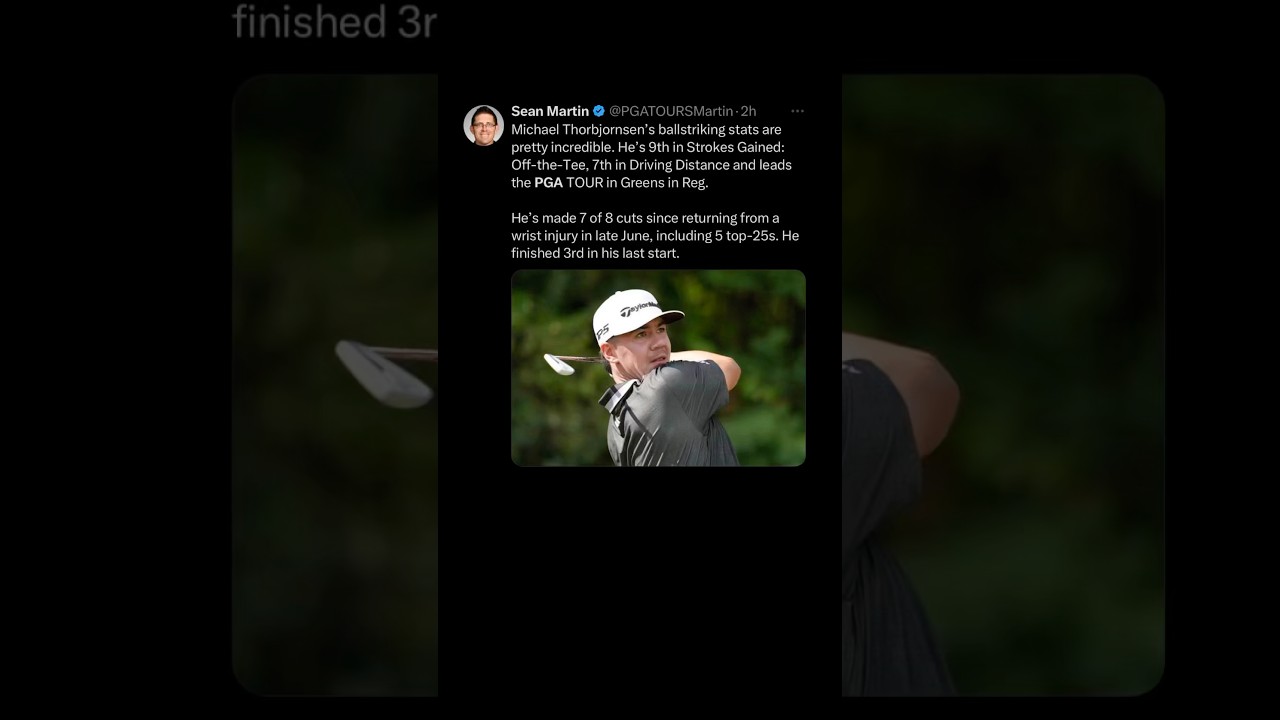This screenshot has height=720, width=1280.
Task: Click the golf club head in photo
Action: click(558, 363)
